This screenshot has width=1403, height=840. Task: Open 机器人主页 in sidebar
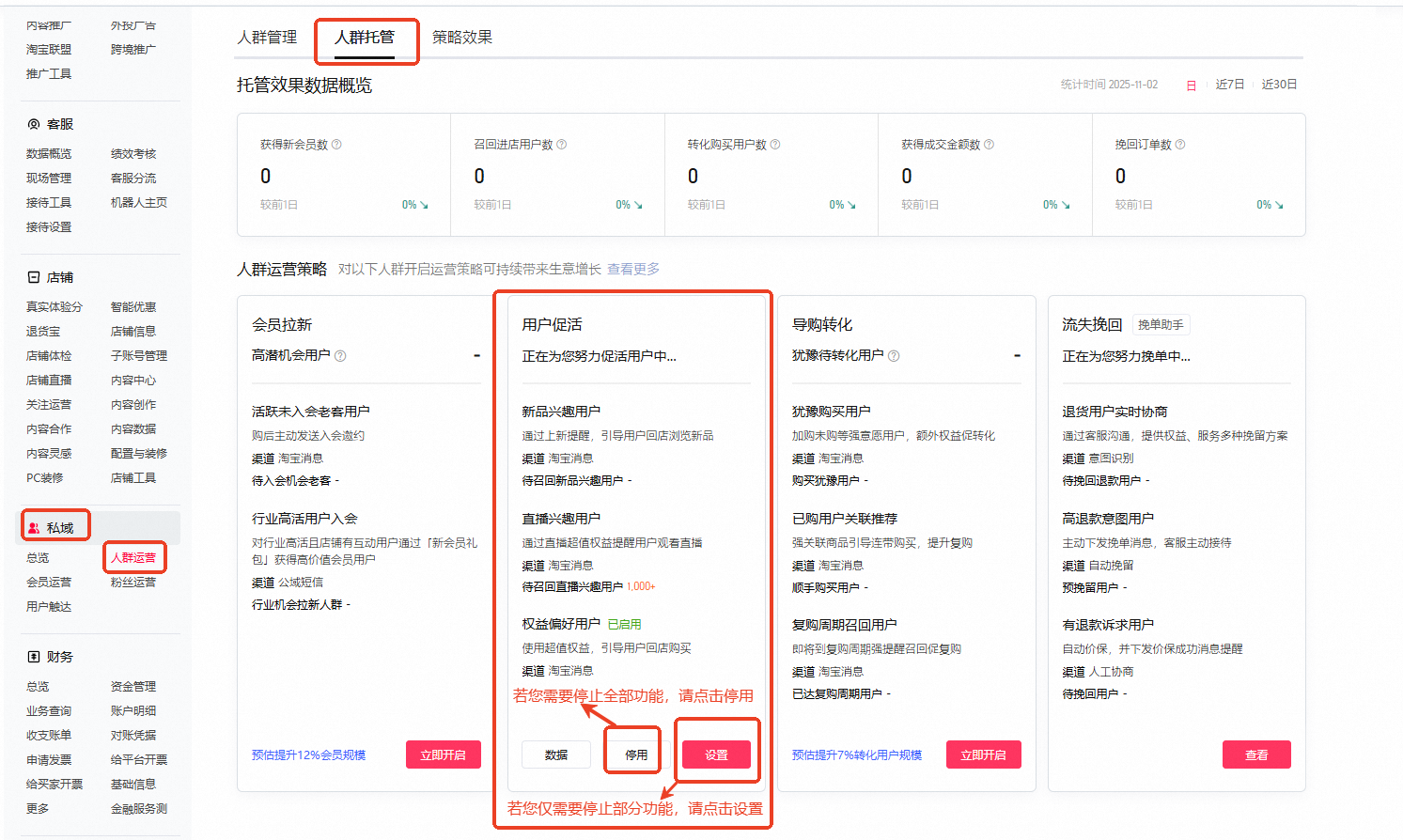pyautogui.click(x=139, y=203)
